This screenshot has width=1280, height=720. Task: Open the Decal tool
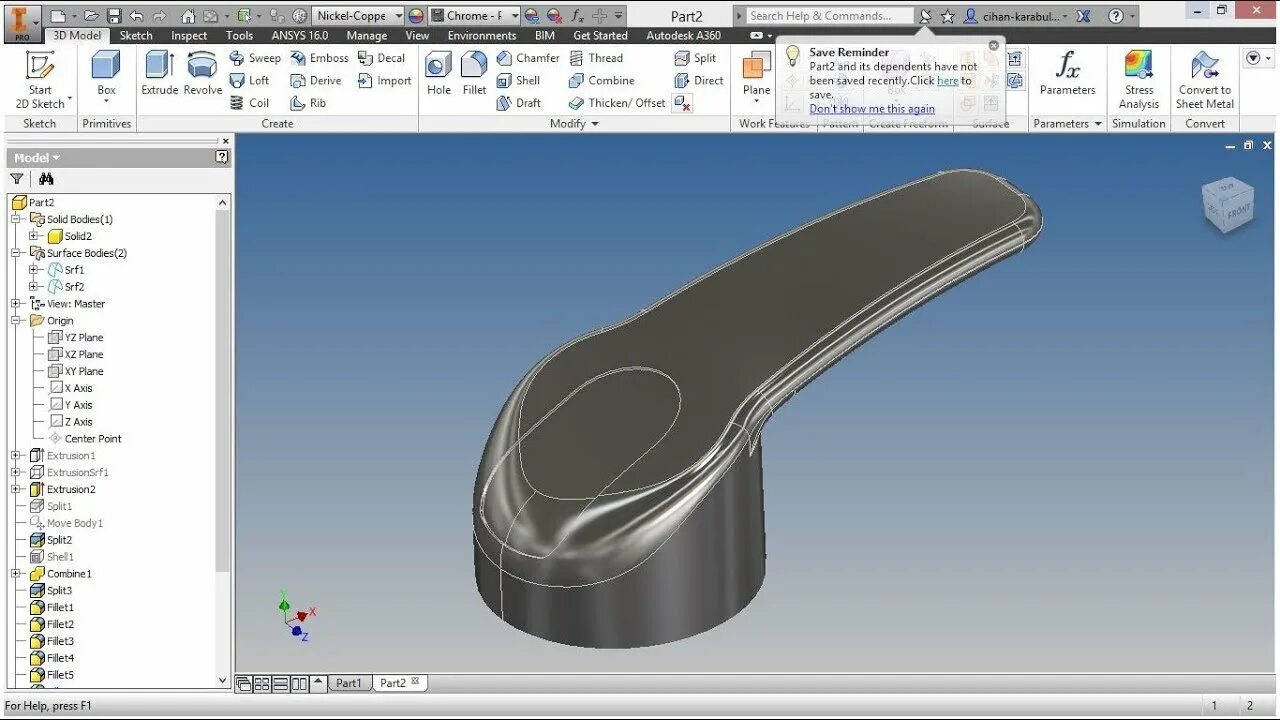pos(382,58)
